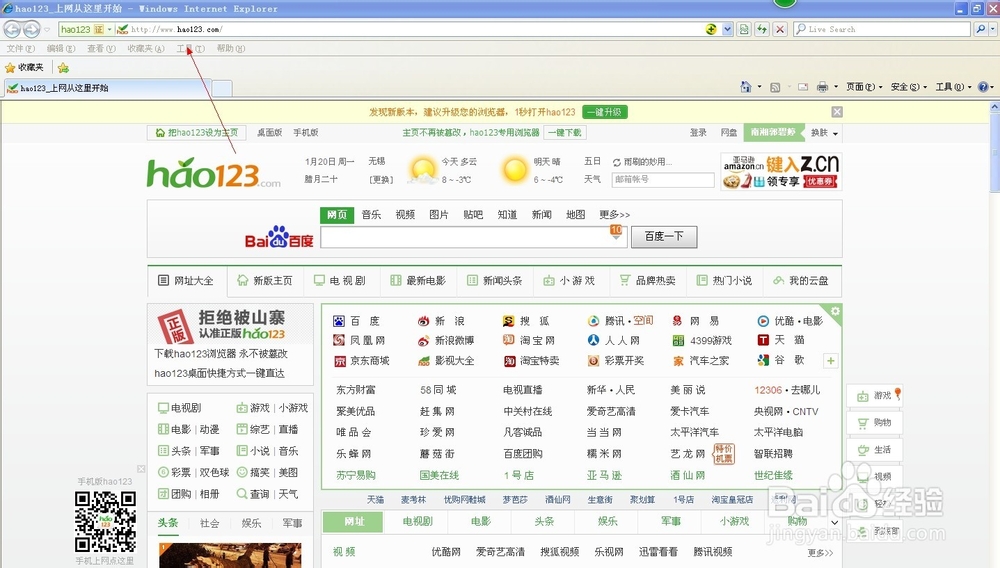Click the green settings gear on site grid
The width and height of the screenshot is (1000, 568).
[835, 311]
